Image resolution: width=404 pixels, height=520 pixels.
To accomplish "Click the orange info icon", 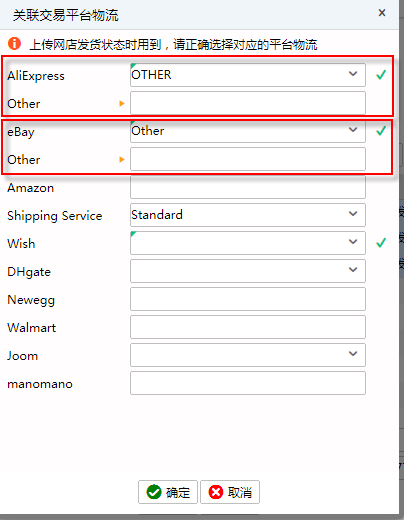I will (14, 44).
